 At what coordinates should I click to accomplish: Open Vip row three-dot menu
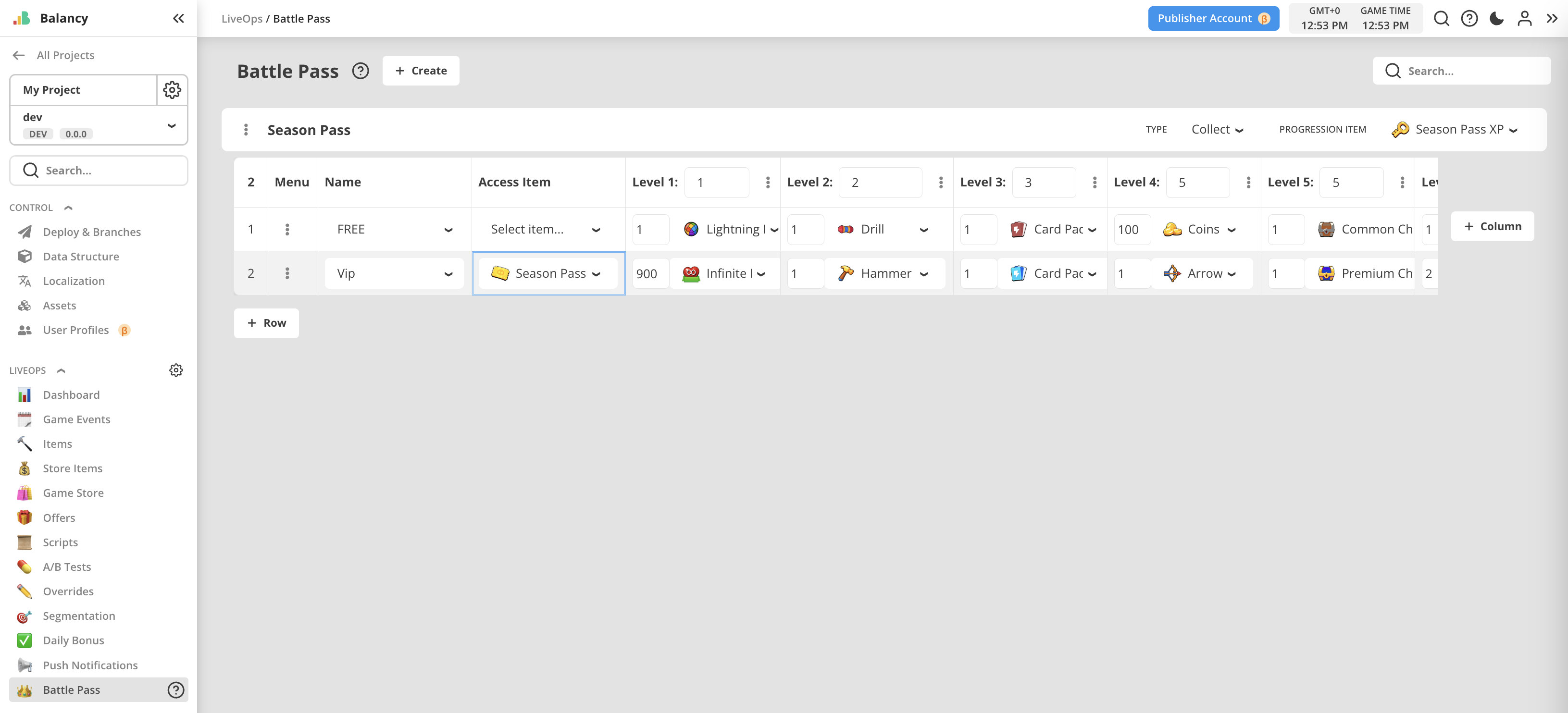pyautogui.click(x=287, y=273)
